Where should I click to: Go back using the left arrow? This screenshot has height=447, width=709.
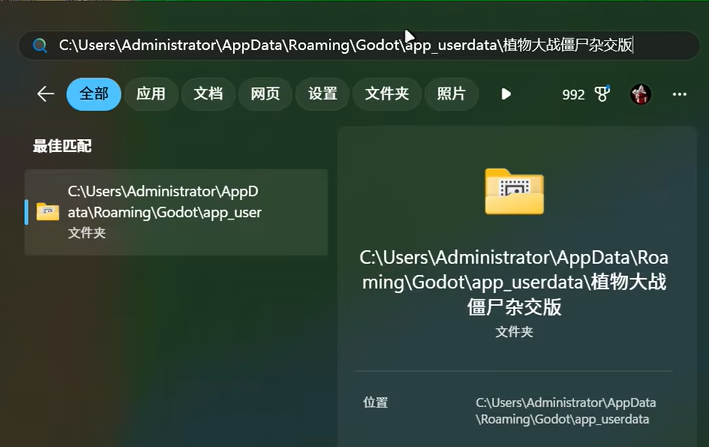[45, 94]
